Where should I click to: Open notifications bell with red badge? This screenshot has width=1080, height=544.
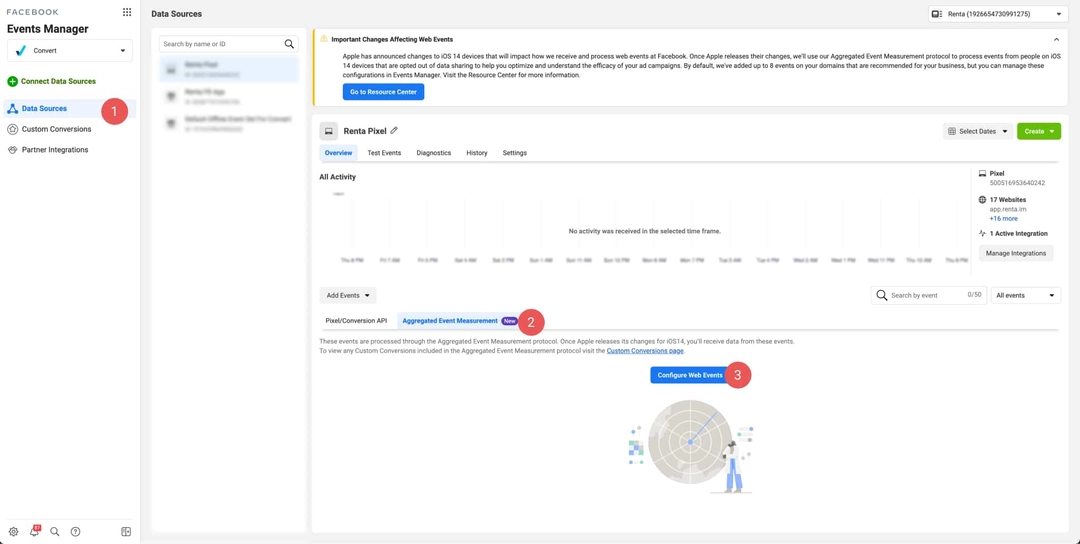coord(34,531)
